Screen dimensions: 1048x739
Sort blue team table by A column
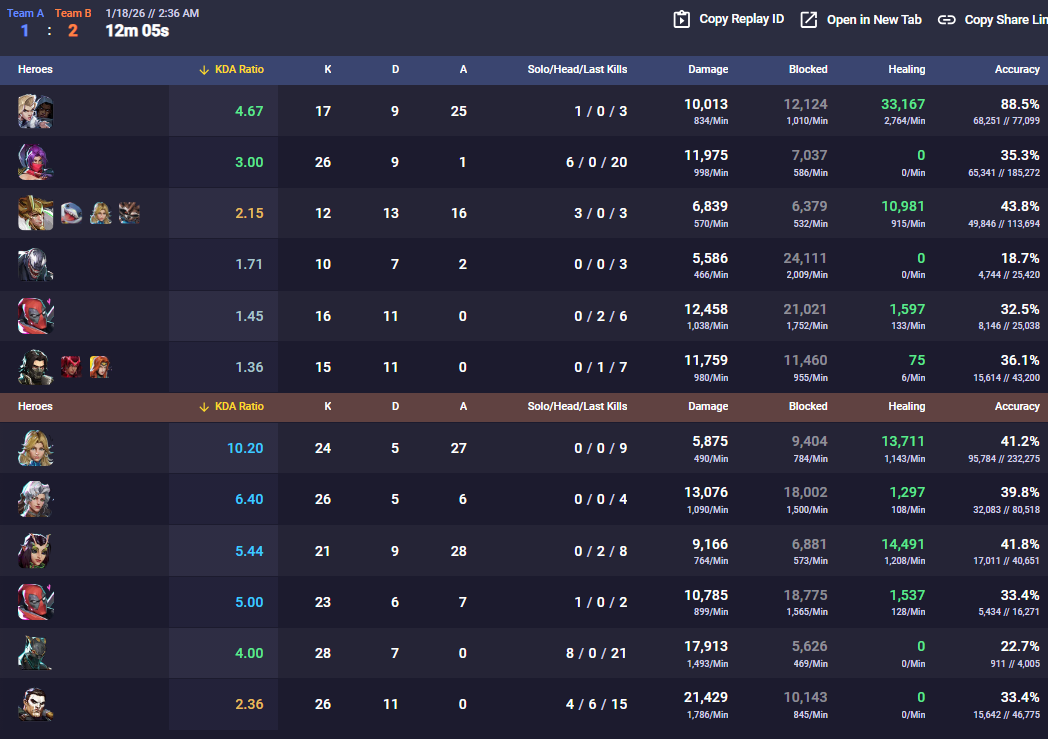(x=463, y=69)
